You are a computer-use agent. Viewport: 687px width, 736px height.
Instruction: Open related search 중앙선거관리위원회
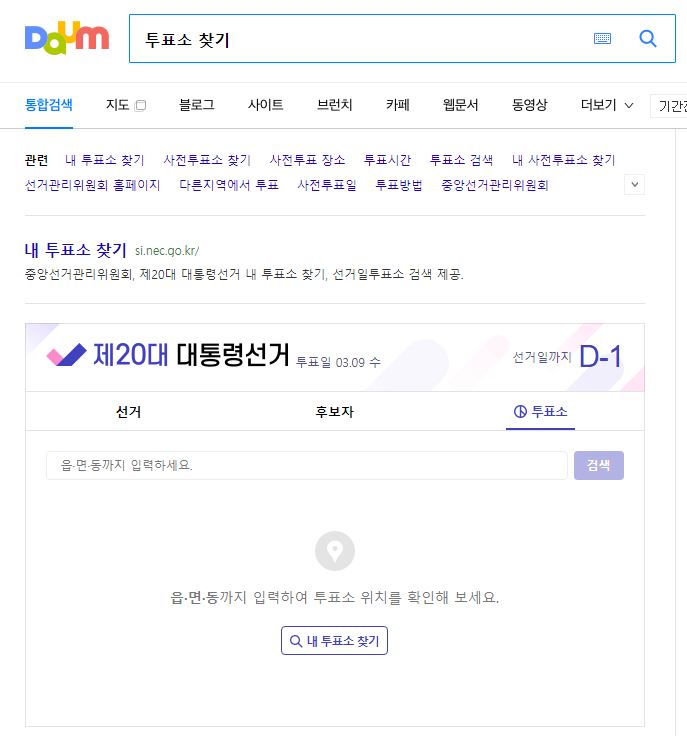(x=495, y=185)
